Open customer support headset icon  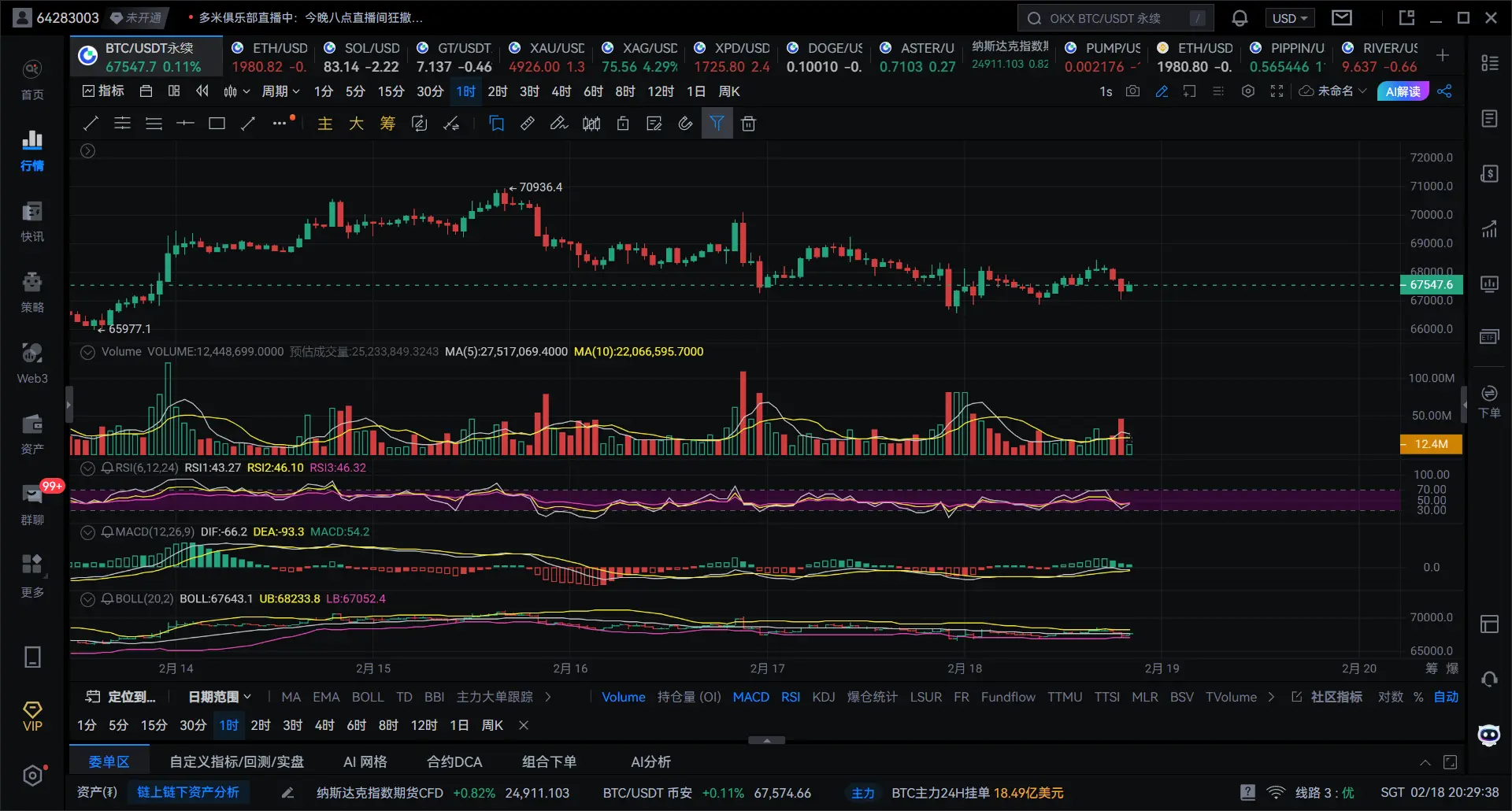coord(1489,679)
